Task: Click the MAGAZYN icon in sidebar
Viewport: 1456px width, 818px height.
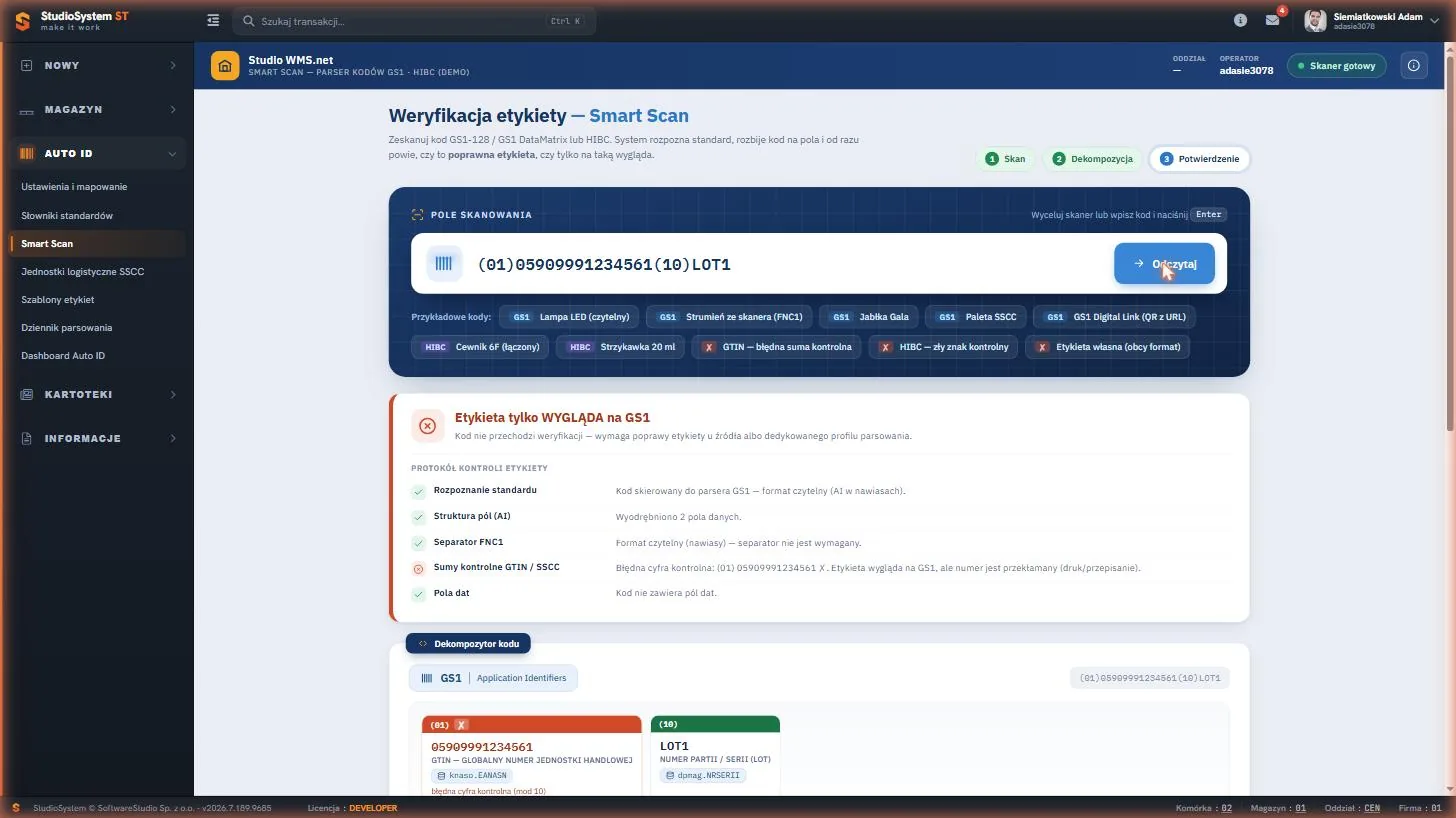Action: coord(27,110)
